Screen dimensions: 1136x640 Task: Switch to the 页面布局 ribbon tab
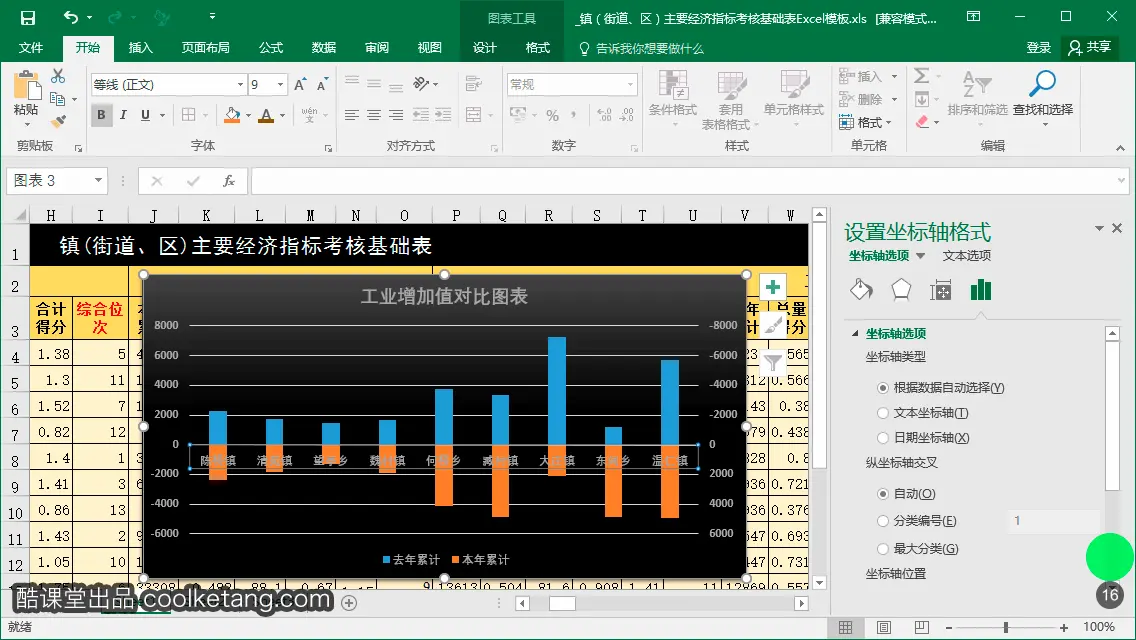(206, 48)
